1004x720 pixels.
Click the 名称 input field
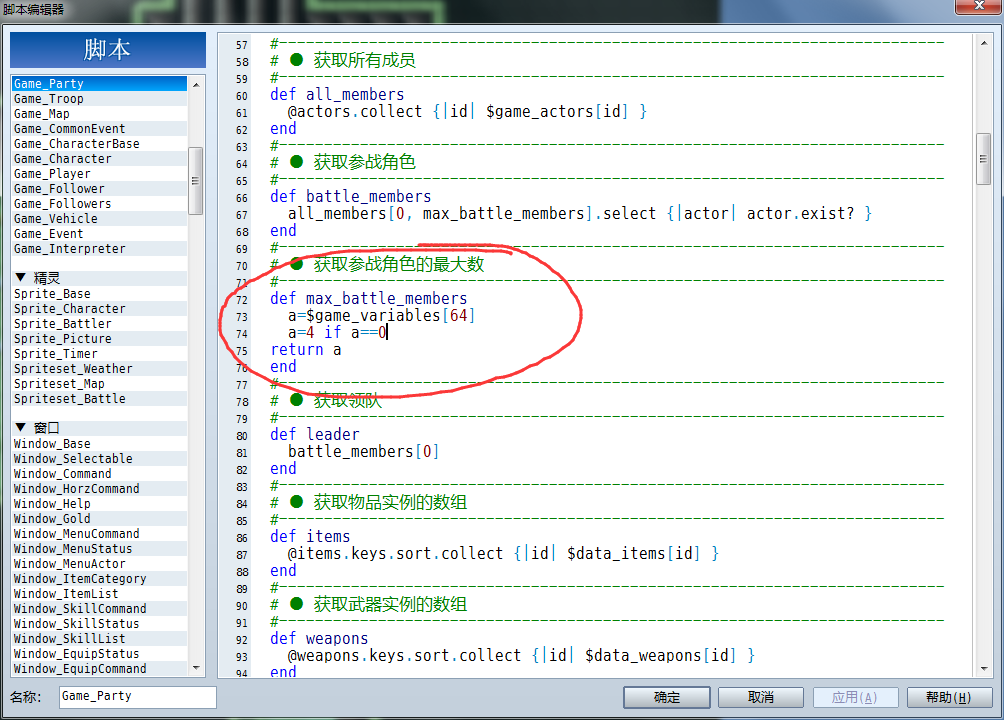[138, 697]
